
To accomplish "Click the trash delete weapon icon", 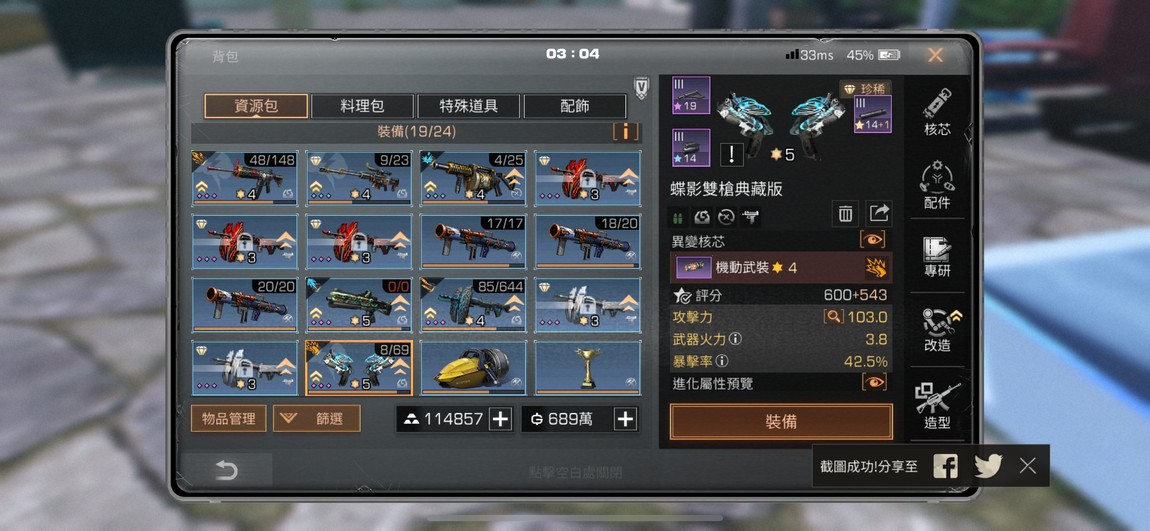I will [x=846, y=214].
